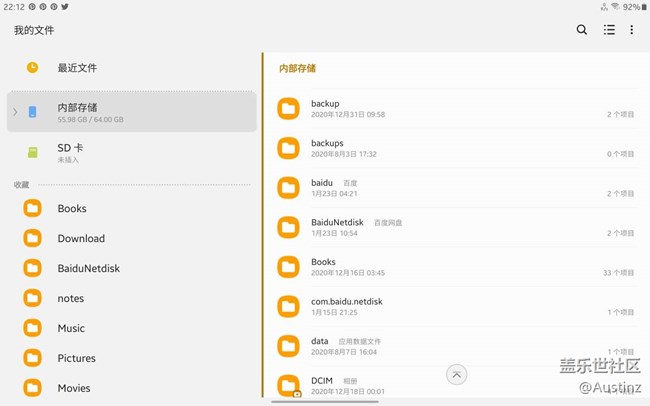Switch file list view mode icon
Image resolution: width=650 pixels, height=406 pixels.
click(608, 30)
